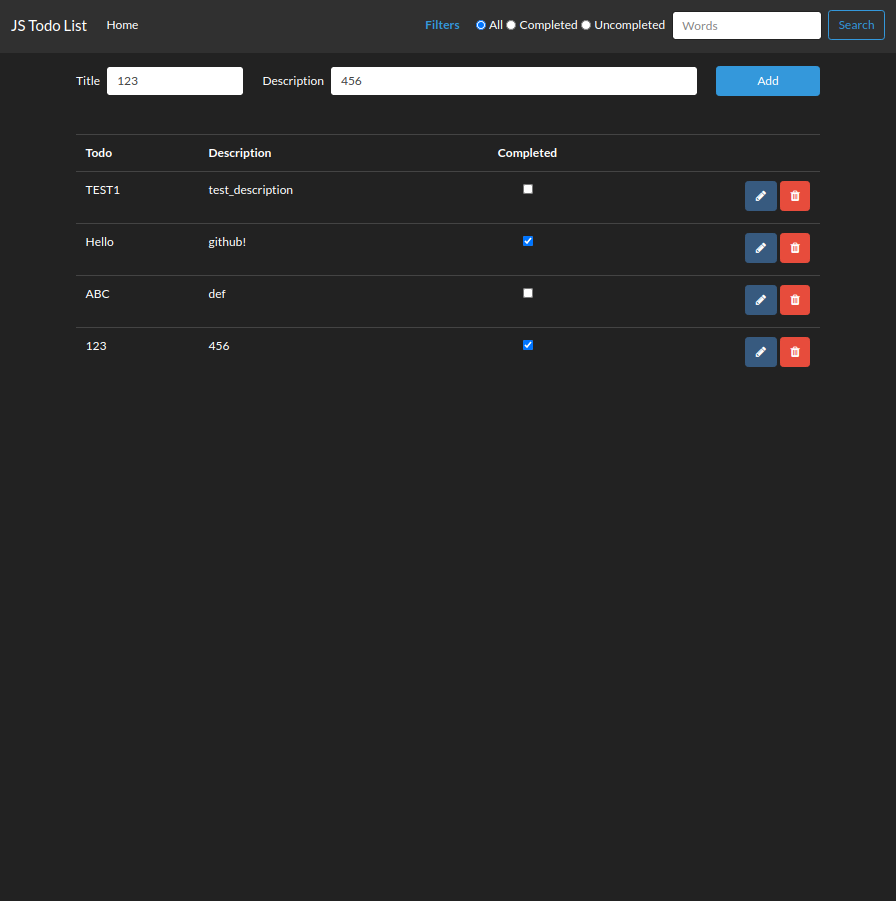Check the ABC completed checkbox
The width and height of the screenshot is (896, 901).
click(x=528, y=293)
